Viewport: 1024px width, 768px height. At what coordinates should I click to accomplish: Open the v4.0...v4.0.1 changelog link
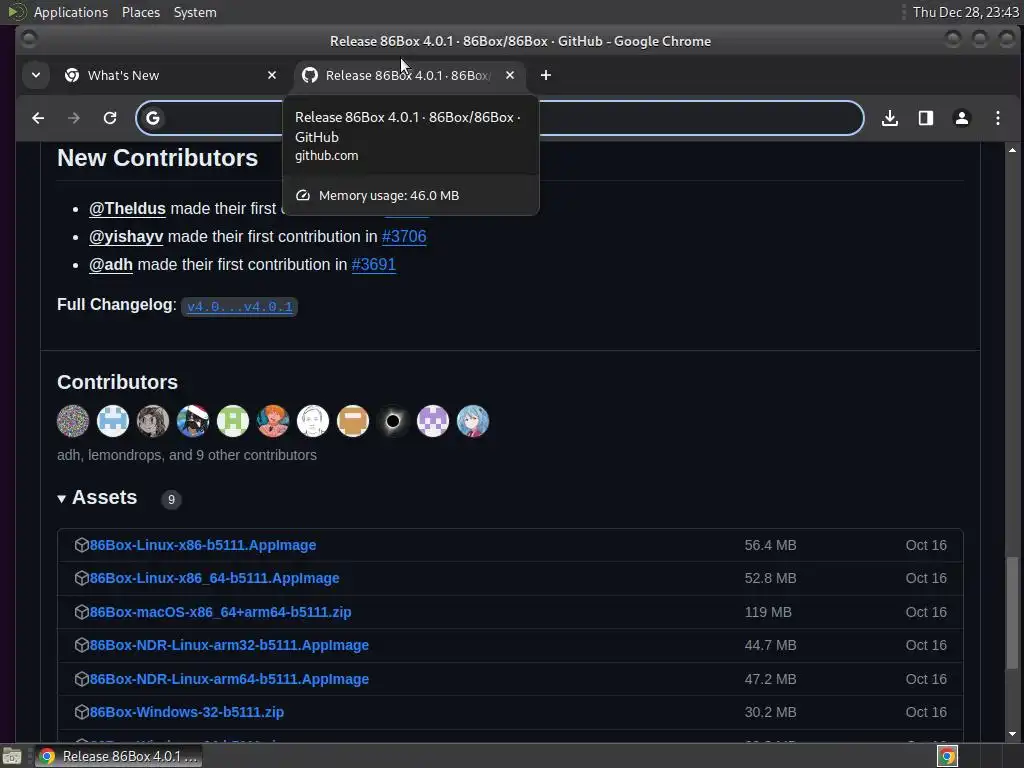[x=240, y=306]
